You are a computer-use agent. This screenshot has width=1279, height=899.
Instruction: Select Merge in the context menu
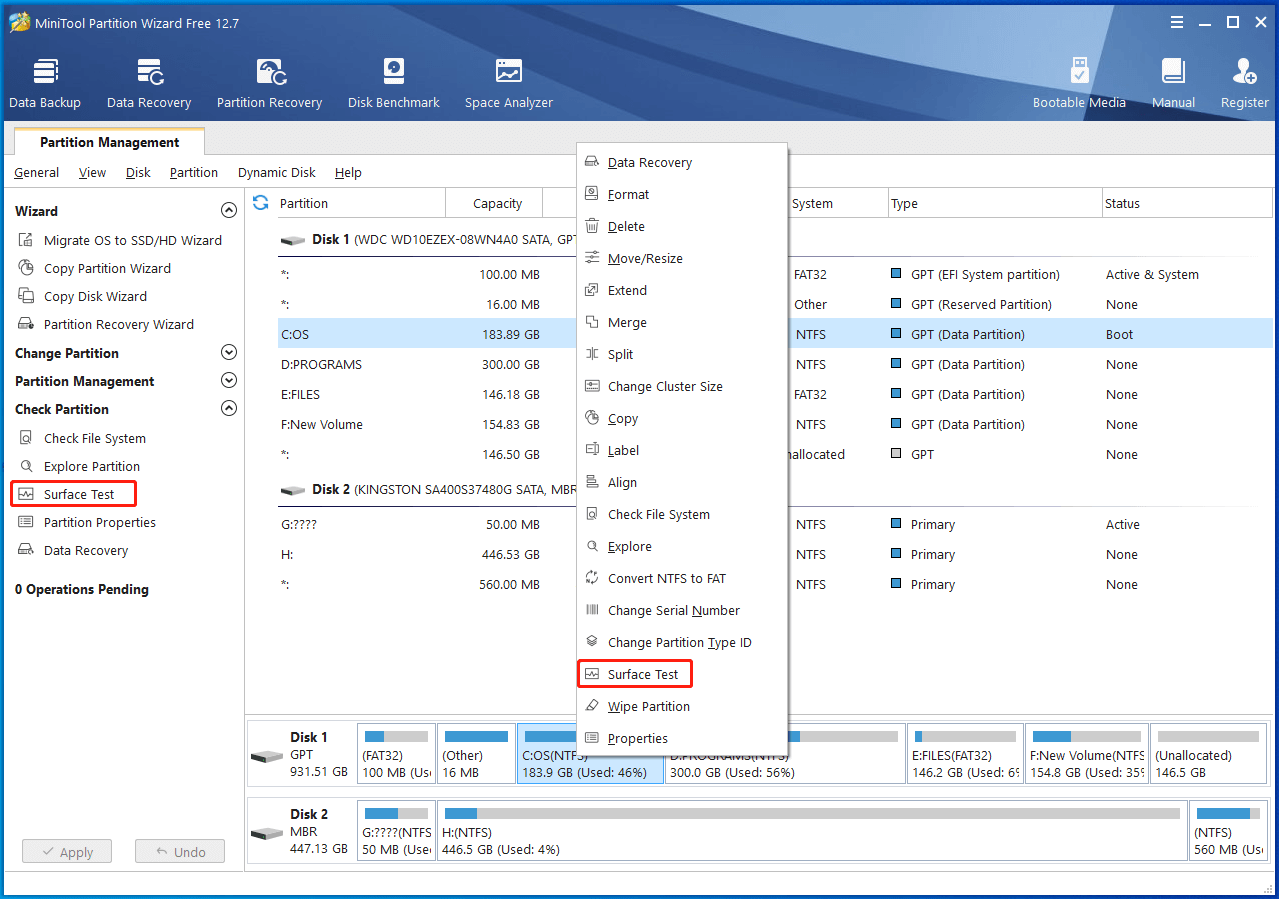tap(682, 323)
